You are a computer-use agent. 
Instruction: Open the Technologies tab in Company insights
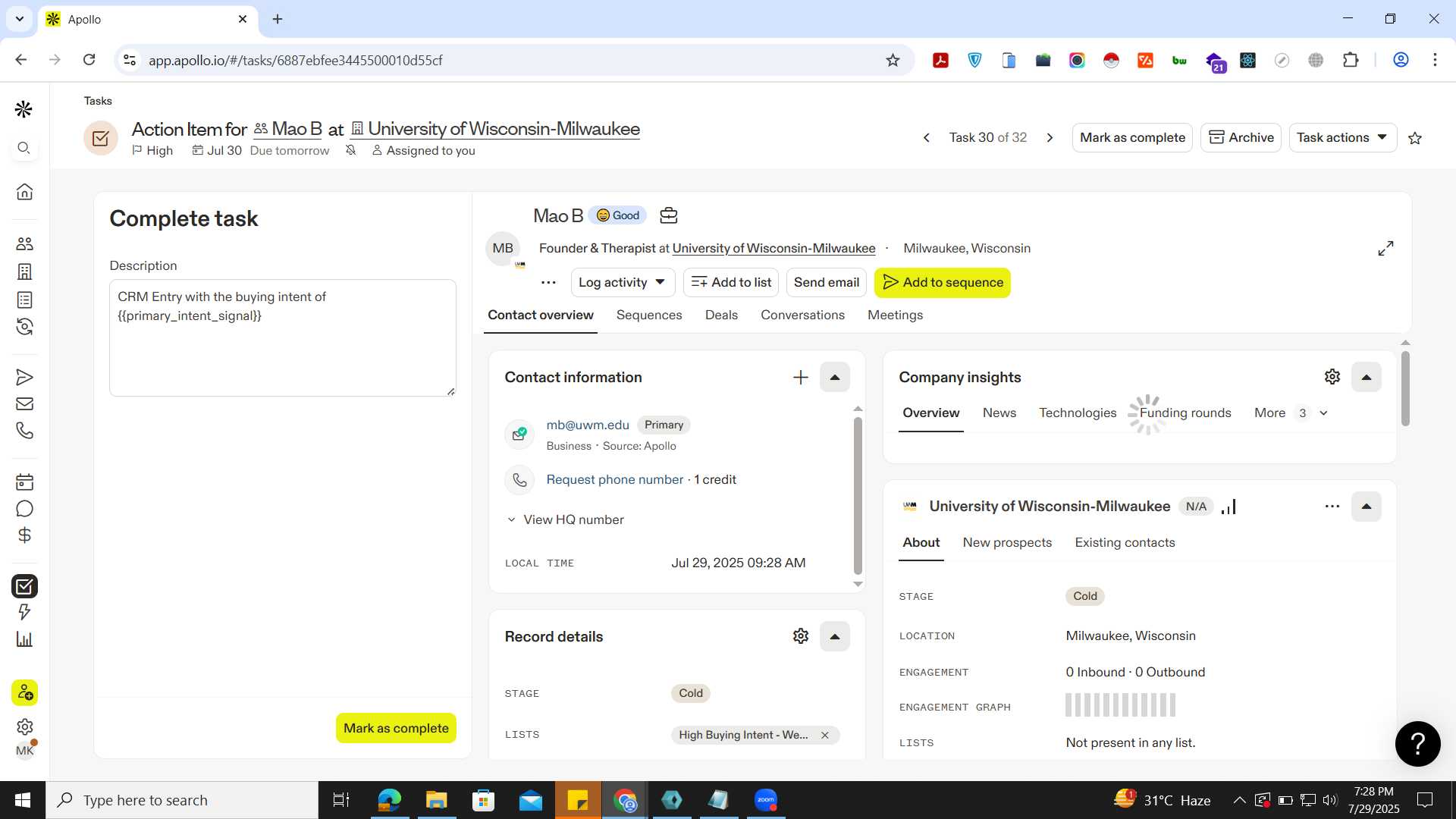1077,413
